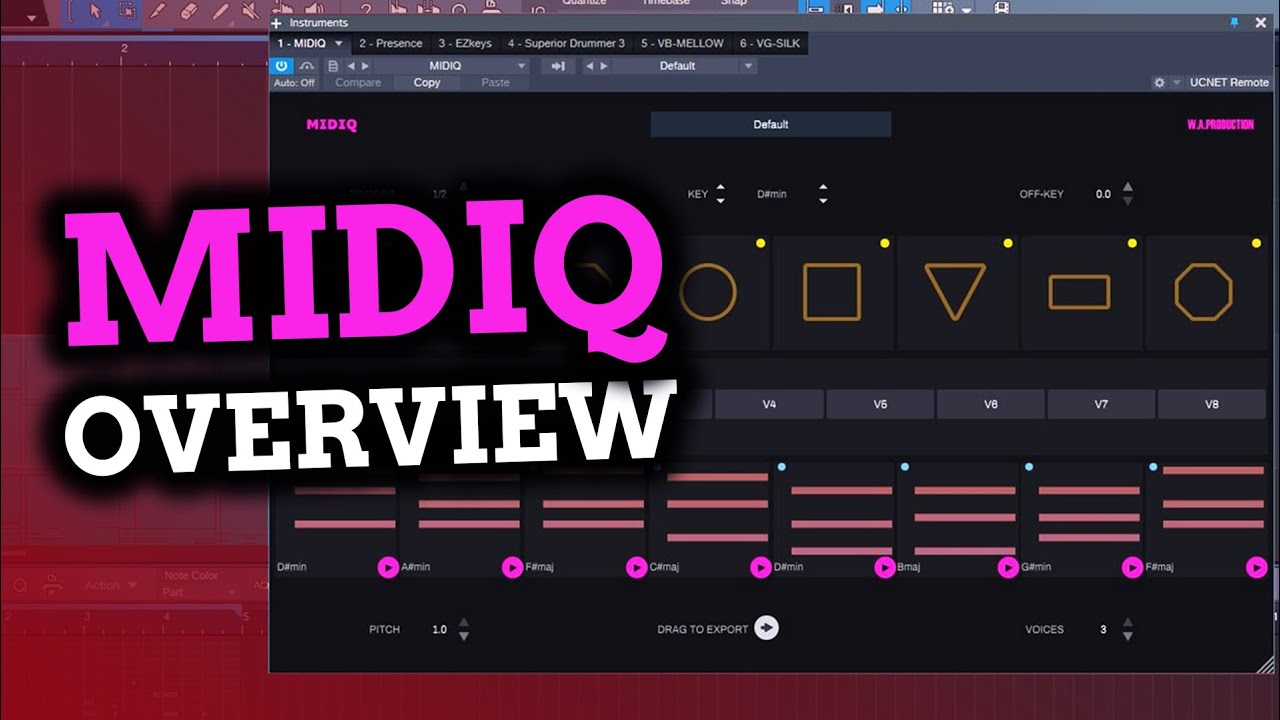Switch to the 3 - EZkeys tab

coord(465,44)
